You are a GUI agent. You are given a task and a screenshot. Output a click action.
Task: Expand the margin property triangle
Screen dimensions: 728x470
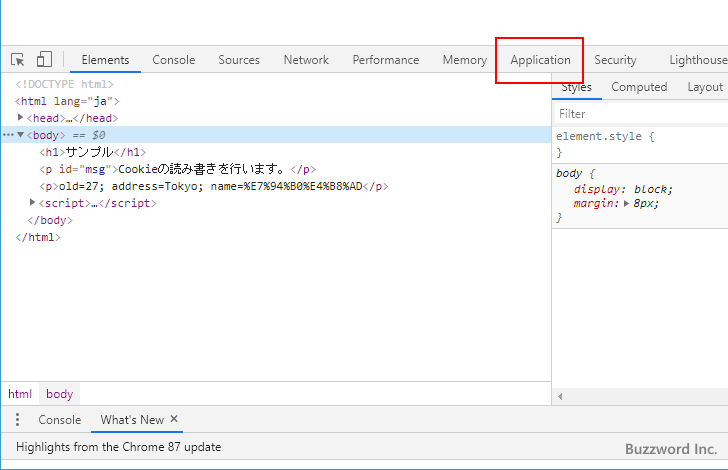pos(626,203)
